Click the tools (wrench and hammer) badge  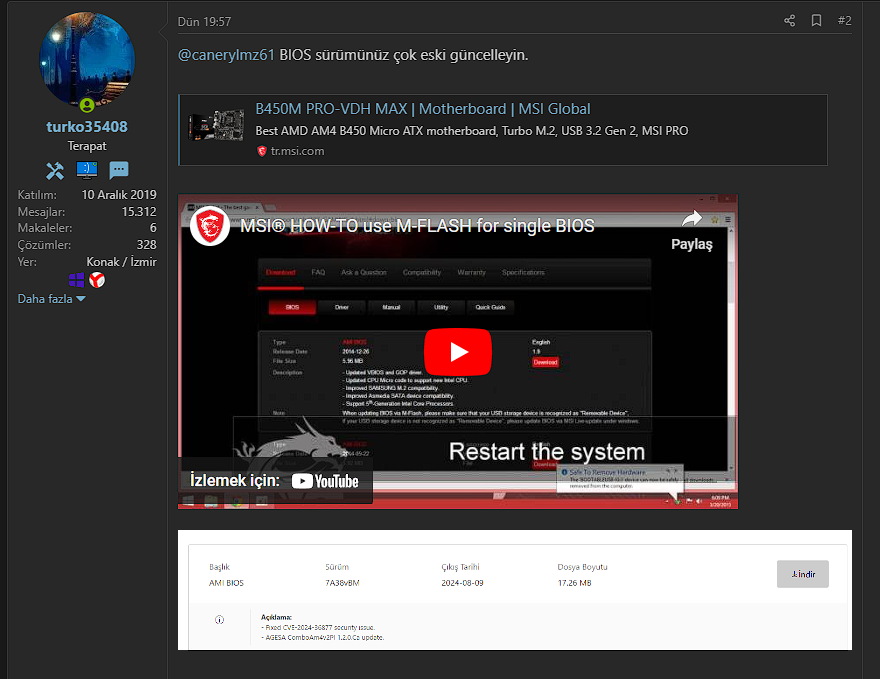(x=55, y=171)
